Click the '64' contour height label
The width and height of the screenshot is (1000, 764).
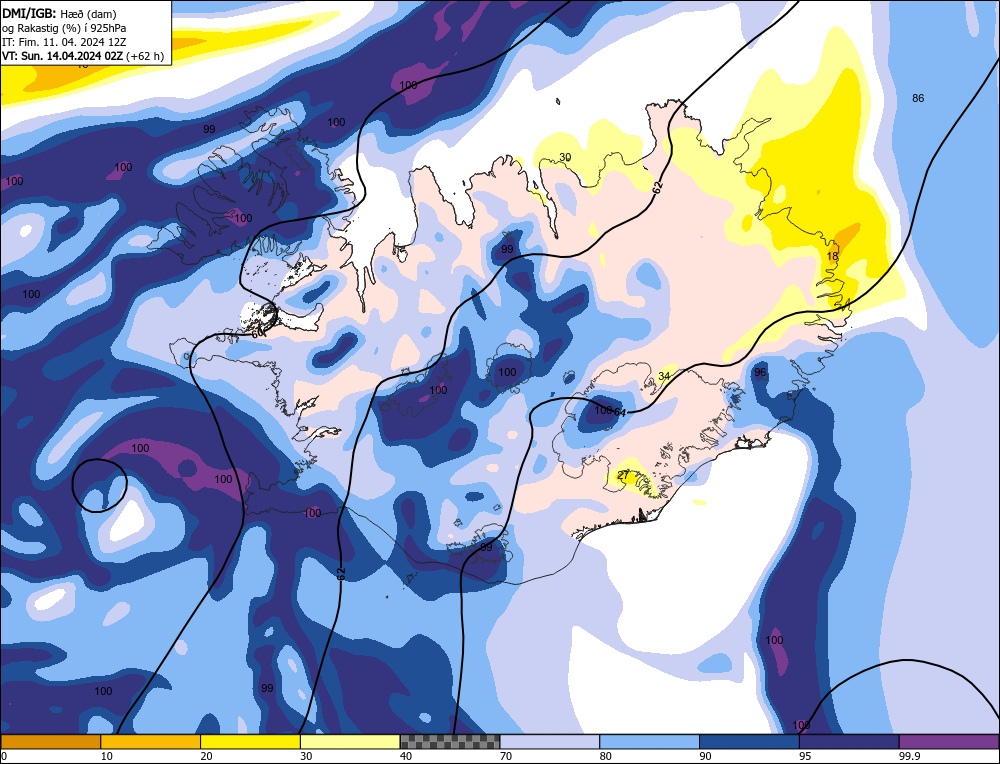(x=619, y=412)
